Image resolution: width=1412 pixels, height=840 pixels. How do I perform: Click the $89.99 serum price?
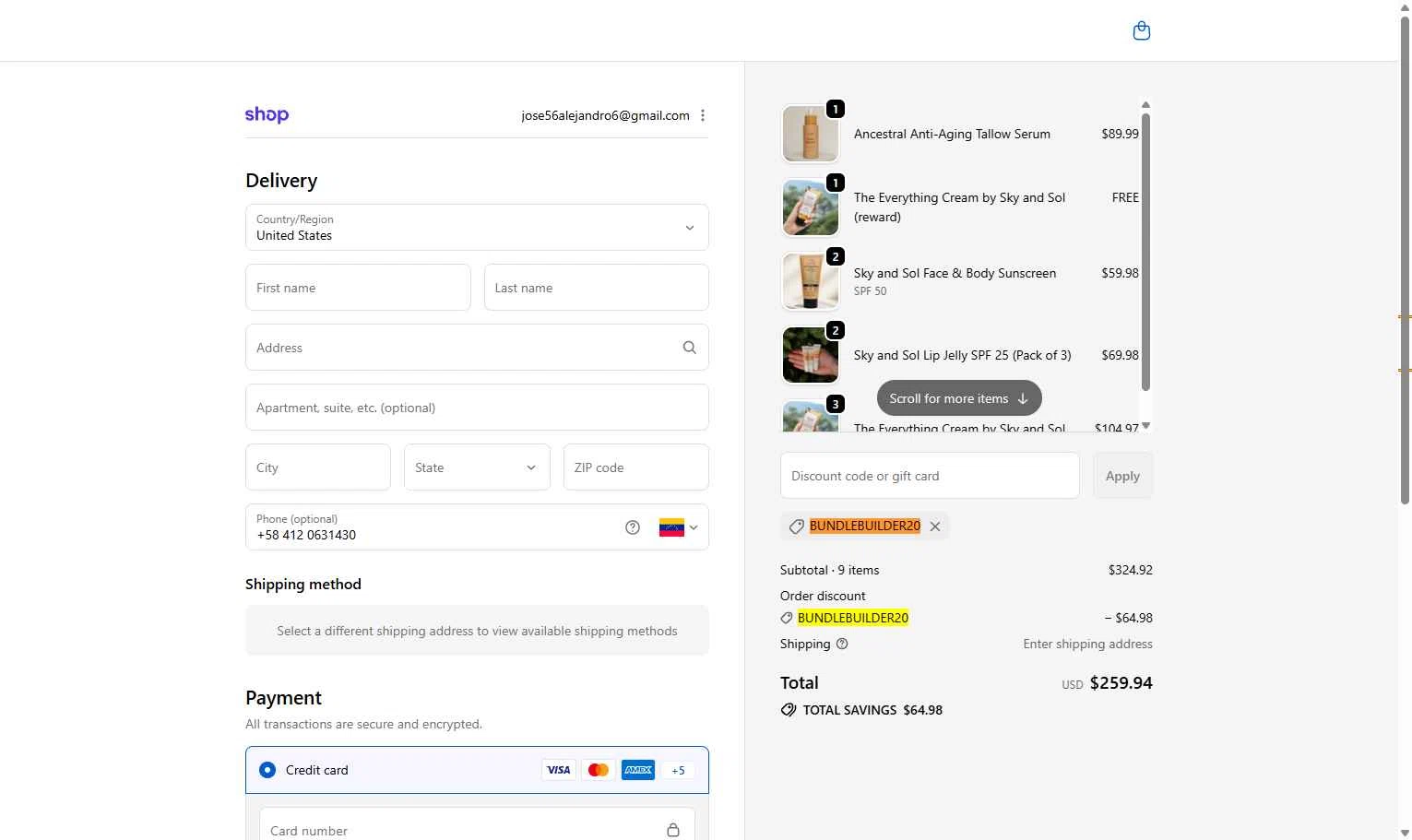[1120, 134]
